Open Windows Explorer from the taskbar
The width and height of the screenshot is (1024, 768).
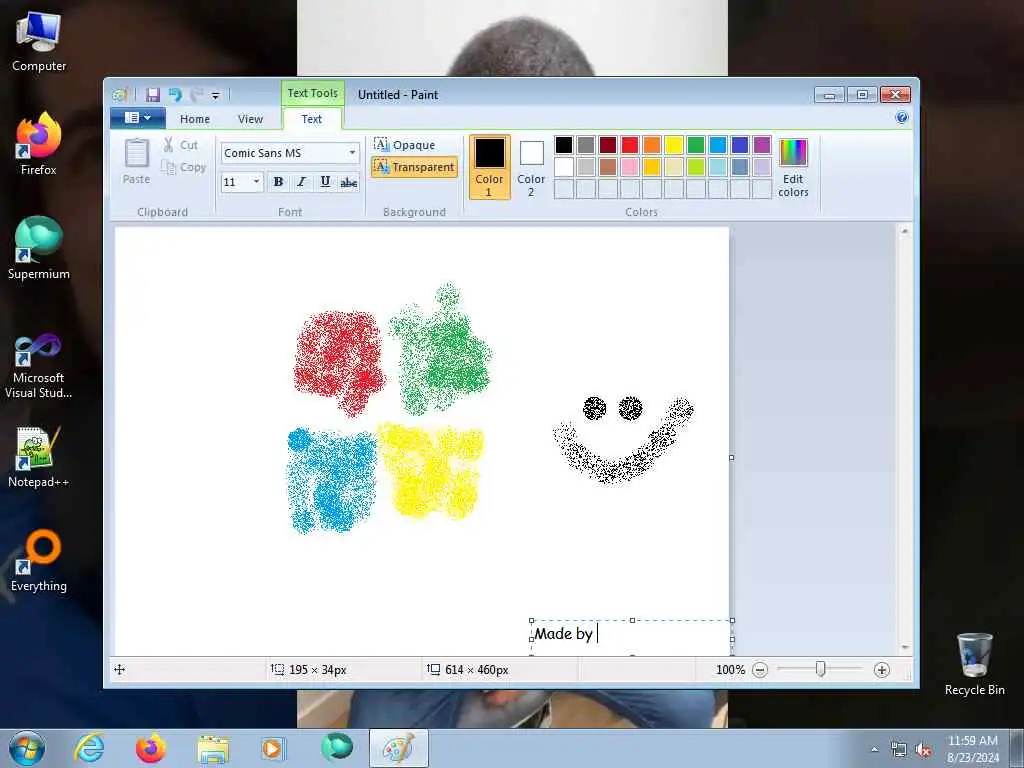click(213, 748)
